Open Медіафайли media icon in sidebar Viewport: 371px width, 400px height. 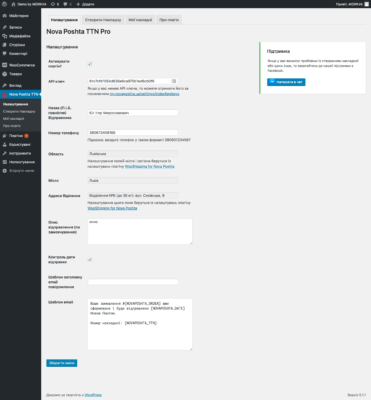4,36
